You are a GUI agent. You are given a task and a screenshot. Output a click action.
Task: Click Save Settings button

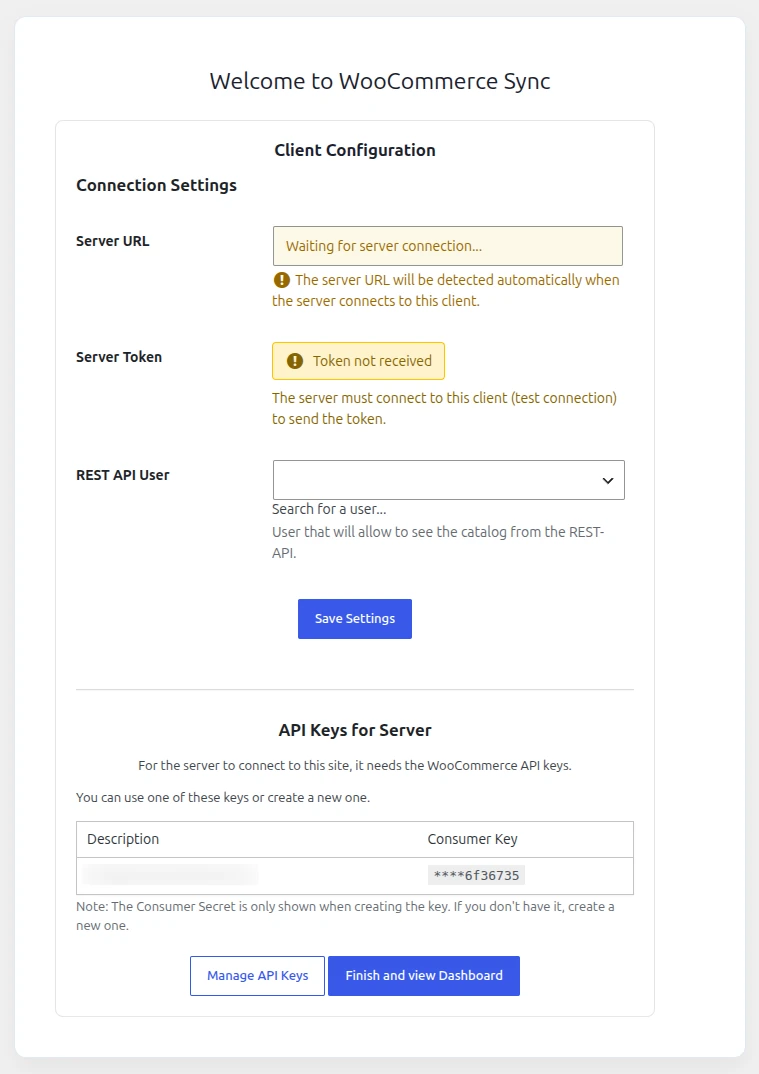355,619
